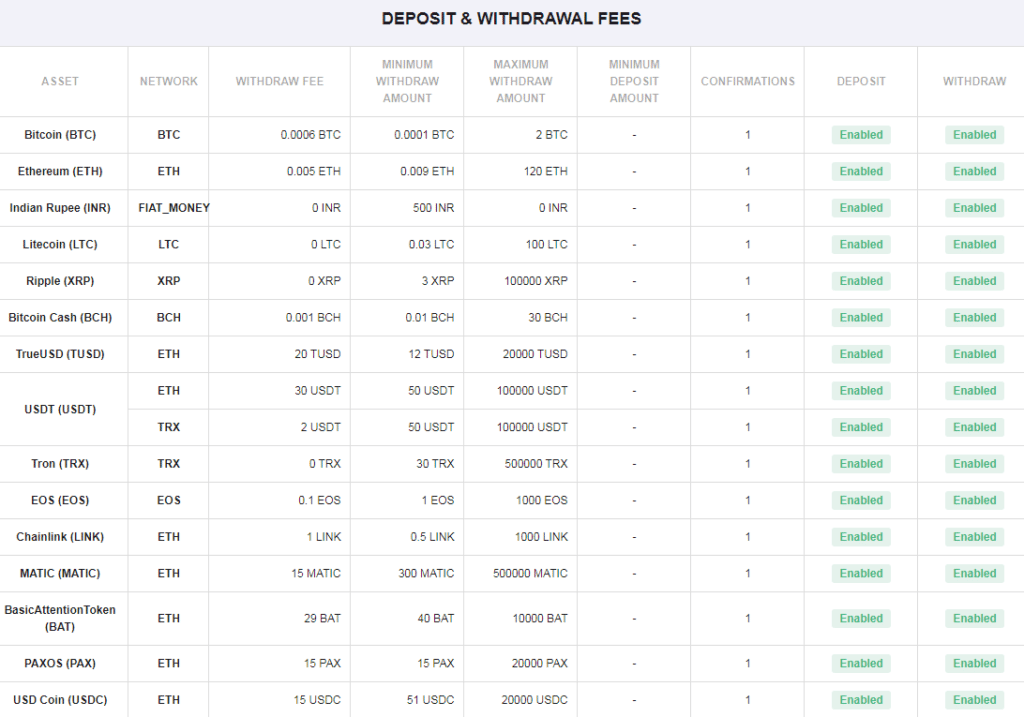Click the Bitcoin Cash deposit Enabled badge
The height and width of the screenshot is (717, 1024).
coord(861,317)
